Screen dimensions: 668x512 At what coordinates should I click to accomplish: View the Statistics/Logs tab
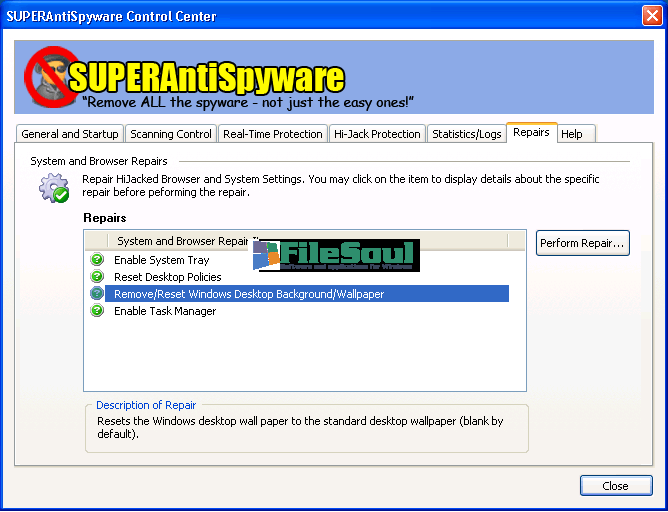coord(466,134)
